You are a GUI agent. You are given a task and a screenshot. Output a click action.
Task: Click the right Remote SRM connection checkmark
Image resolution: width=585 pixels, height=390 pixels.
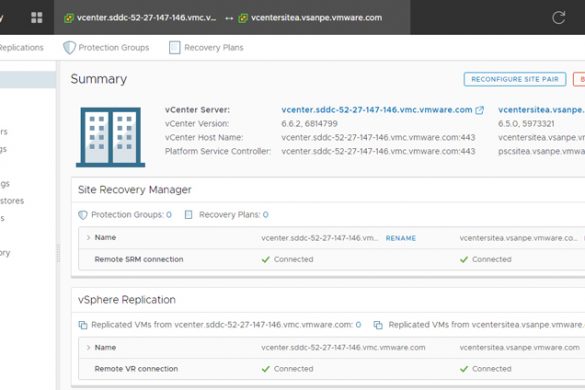click(464, 259)
